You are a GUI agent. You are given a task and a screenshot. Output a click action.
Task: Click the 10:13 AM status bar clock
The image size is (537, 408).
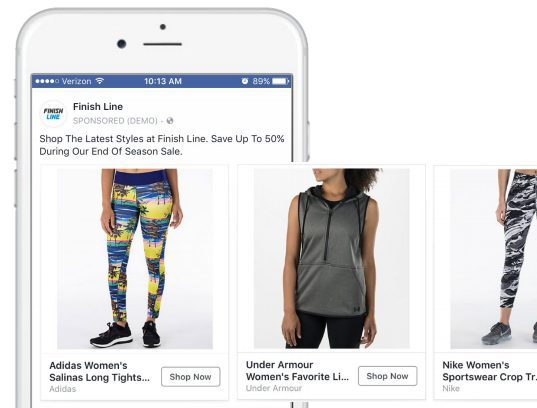(x=163, y=81)
